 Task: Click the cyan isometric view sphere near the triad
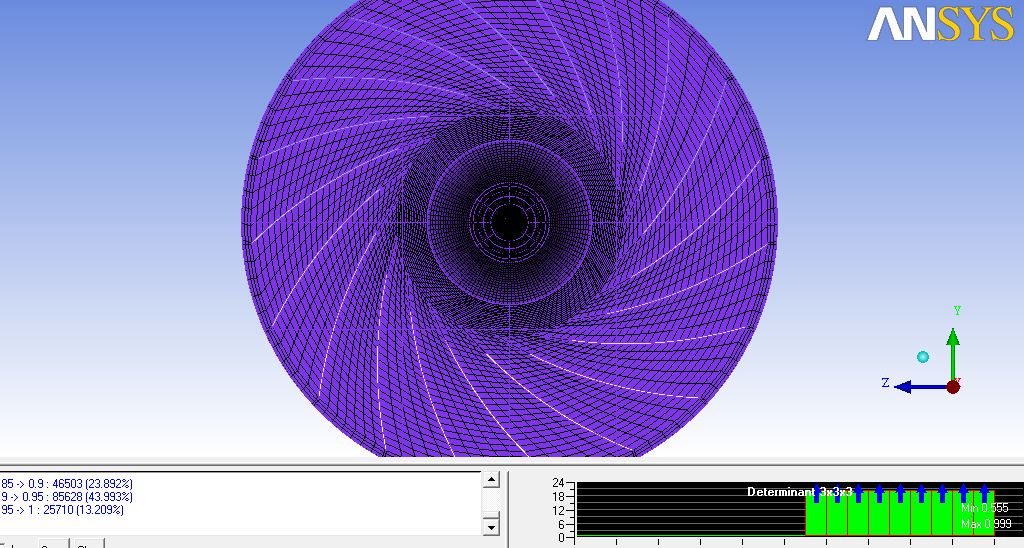coord(923,357)
